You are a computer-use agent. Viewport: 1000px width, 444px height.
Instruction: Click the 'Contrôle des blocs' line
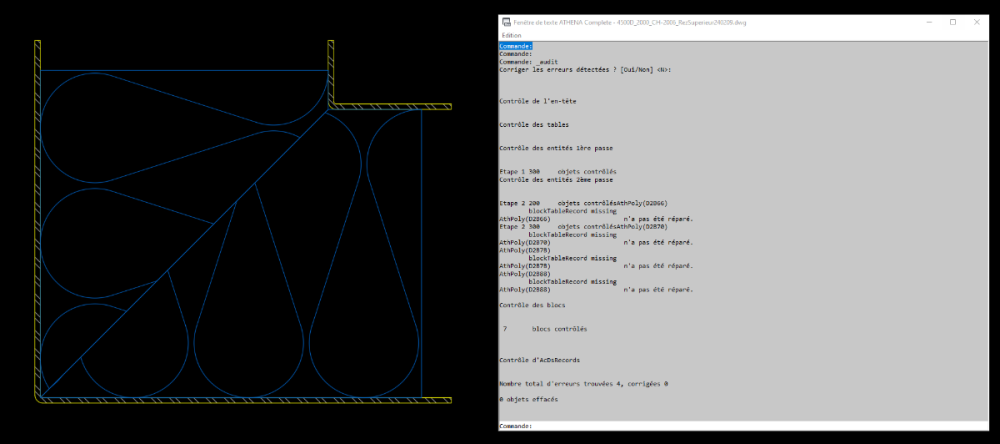click(x=532, y=306)
